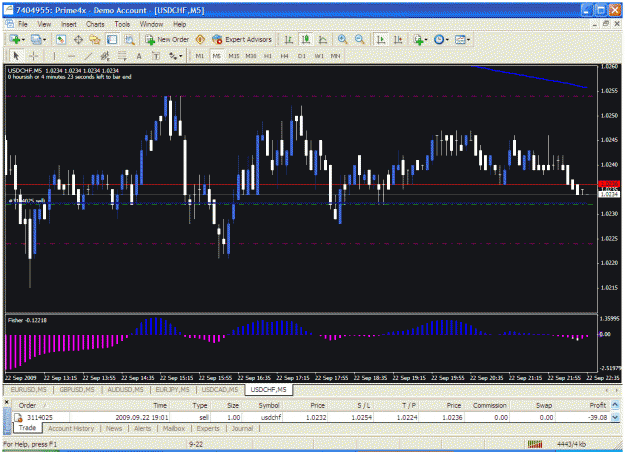Image resolution: width=625 pixels, height=452 pixels.
Task: Open the Experts terminal tab
Action: pos(208,428)
